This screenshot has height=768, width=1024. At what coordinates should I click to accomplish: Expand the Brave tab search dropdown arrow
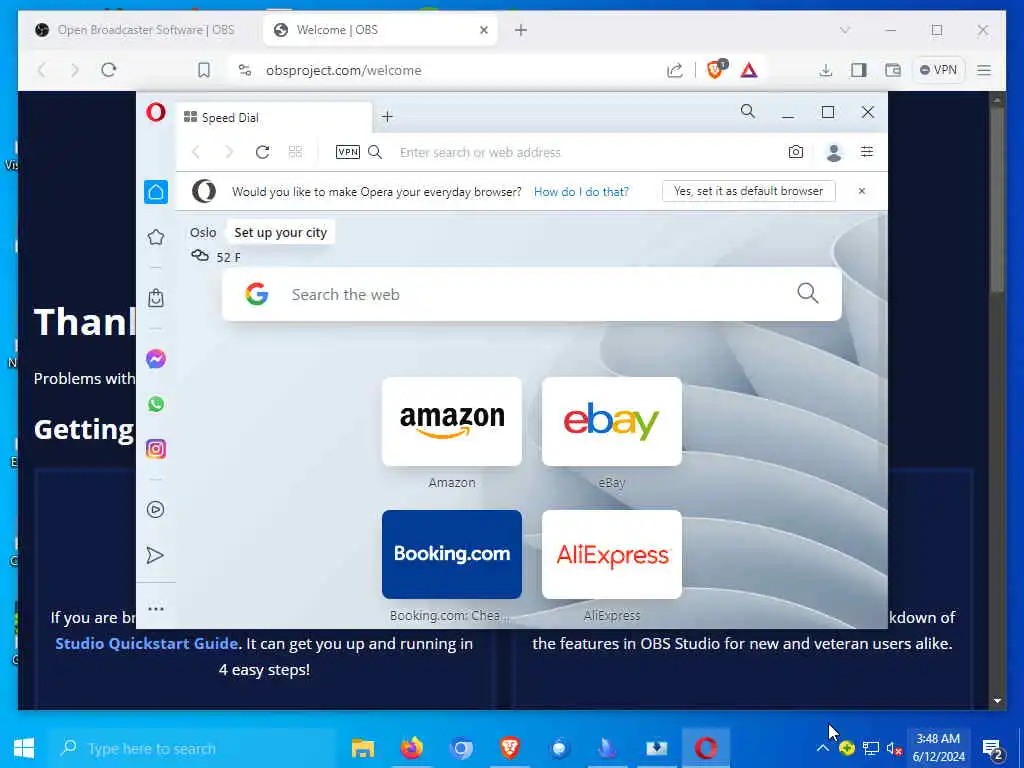[x=845, y=30]
